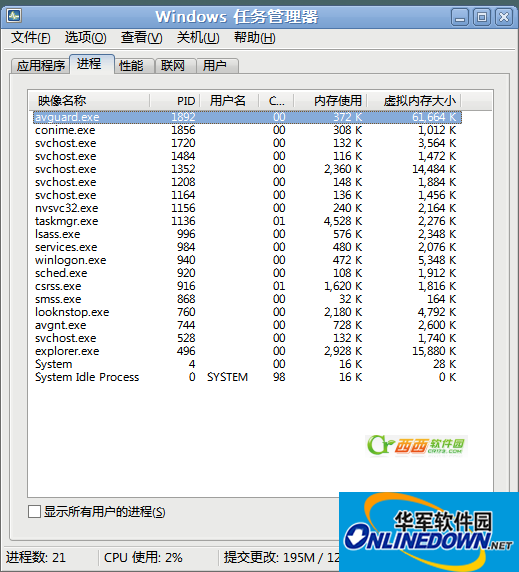
Task: Select the sched.exe process
Action: pos(247,273)
